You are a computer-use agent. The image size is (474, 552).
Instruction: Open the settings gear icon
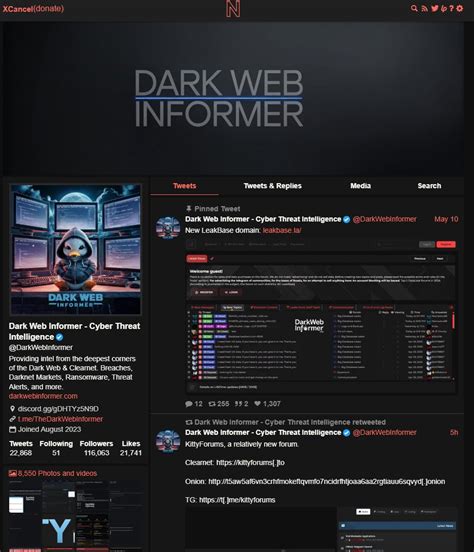pos(460,8)
